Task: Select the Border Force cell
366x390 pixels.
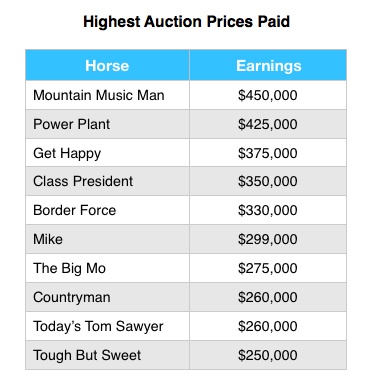Action: [x=107, y=210]
